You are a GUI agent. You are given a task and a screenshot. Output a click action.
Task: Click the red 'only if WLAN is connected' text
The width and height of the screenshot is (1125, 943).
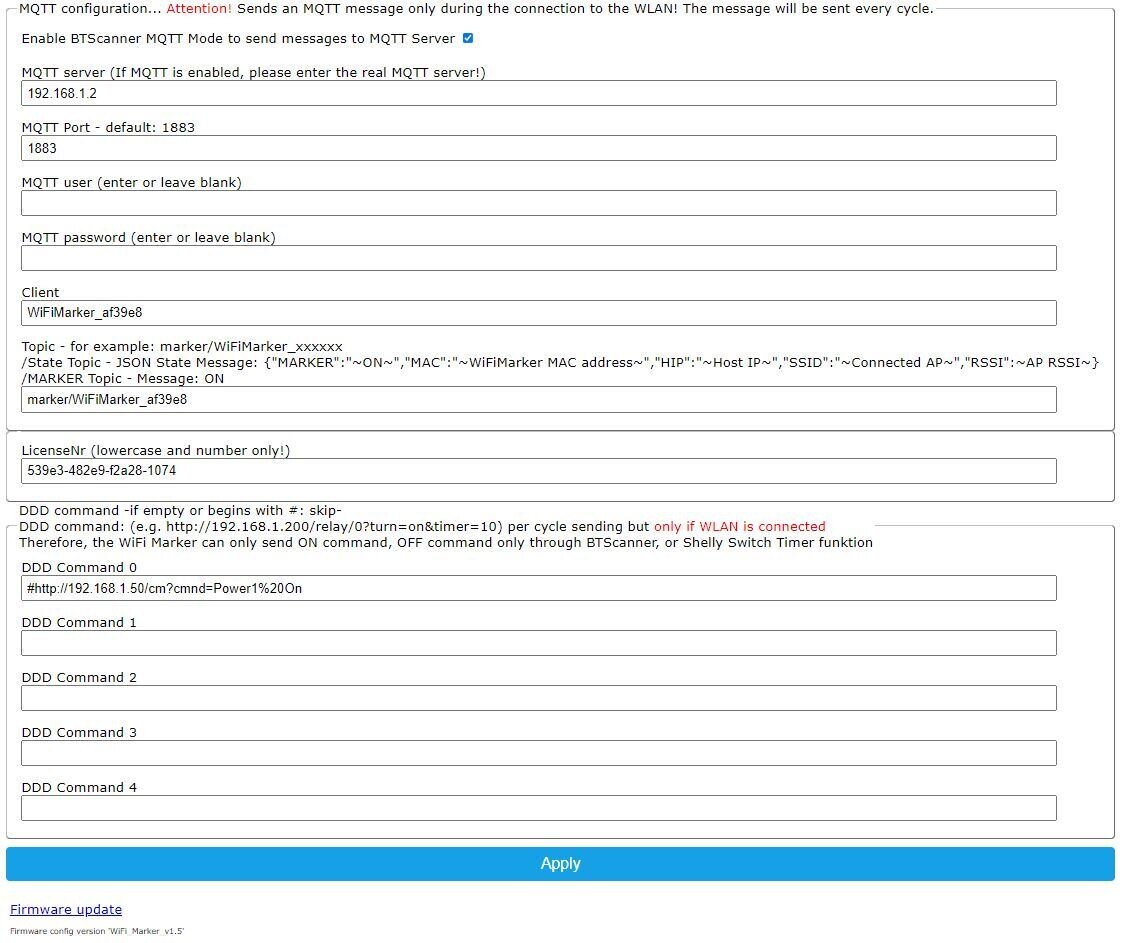(739, 527)
